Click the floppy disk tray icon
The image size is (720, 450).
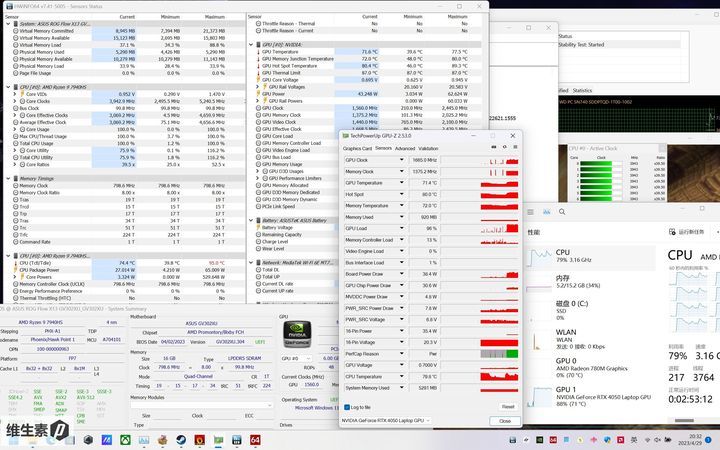pyautogui.click(x=513, y=440)
